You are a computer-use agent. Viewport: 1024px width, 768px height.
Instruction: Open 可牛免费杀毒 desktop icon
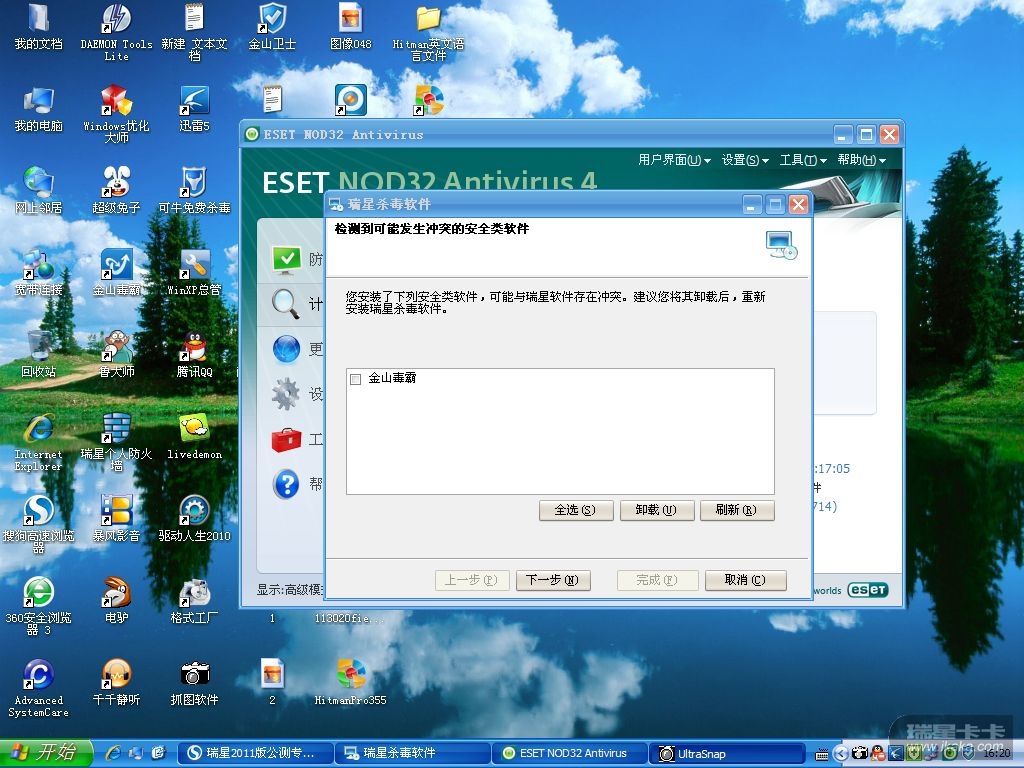[x=195, y=190]
